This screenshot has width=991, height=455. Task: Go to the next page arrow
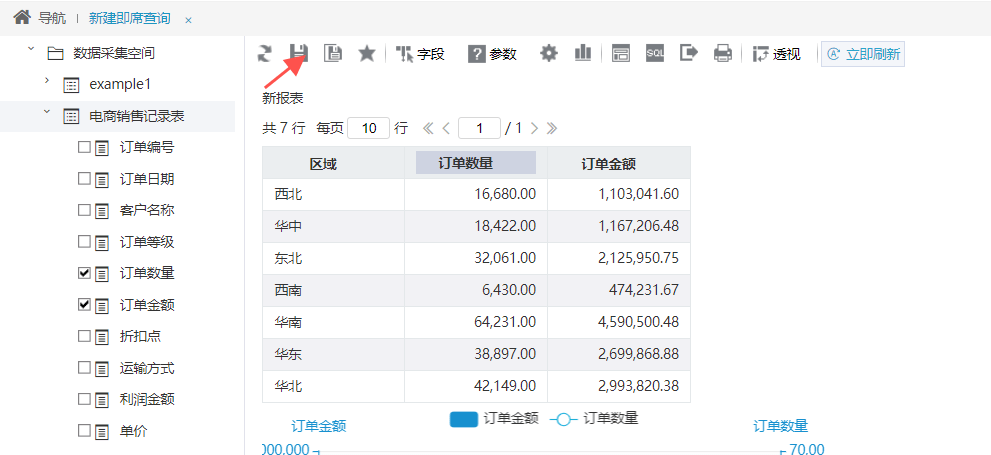coord(534,128)
